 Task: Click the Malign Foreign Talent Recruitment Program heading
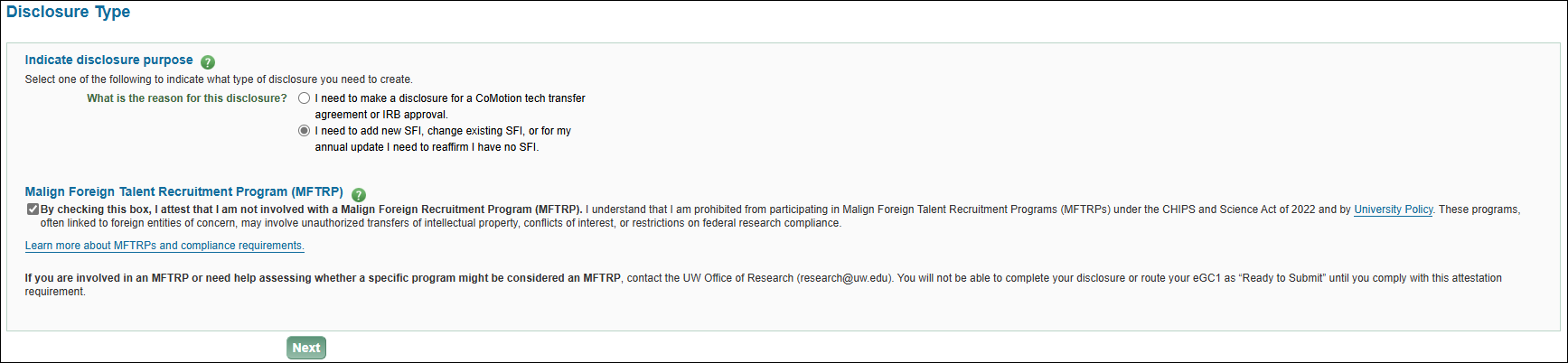(x=183, y=192)
